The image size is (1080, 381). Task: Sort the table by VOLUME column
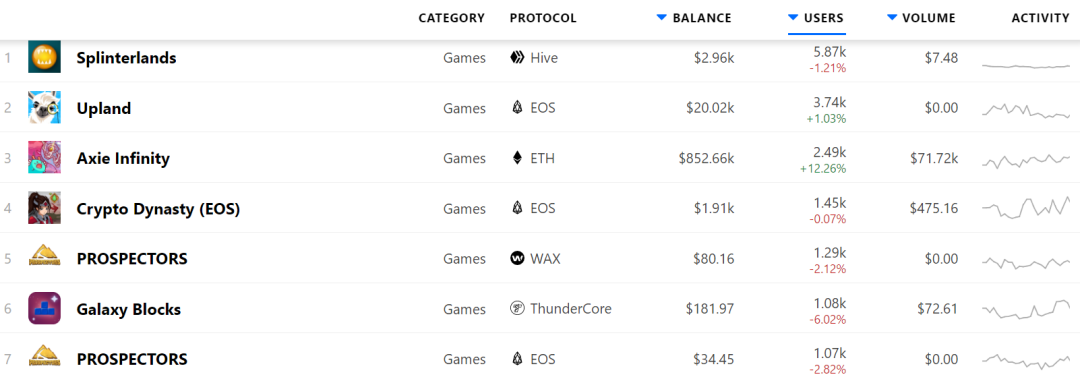922,18
